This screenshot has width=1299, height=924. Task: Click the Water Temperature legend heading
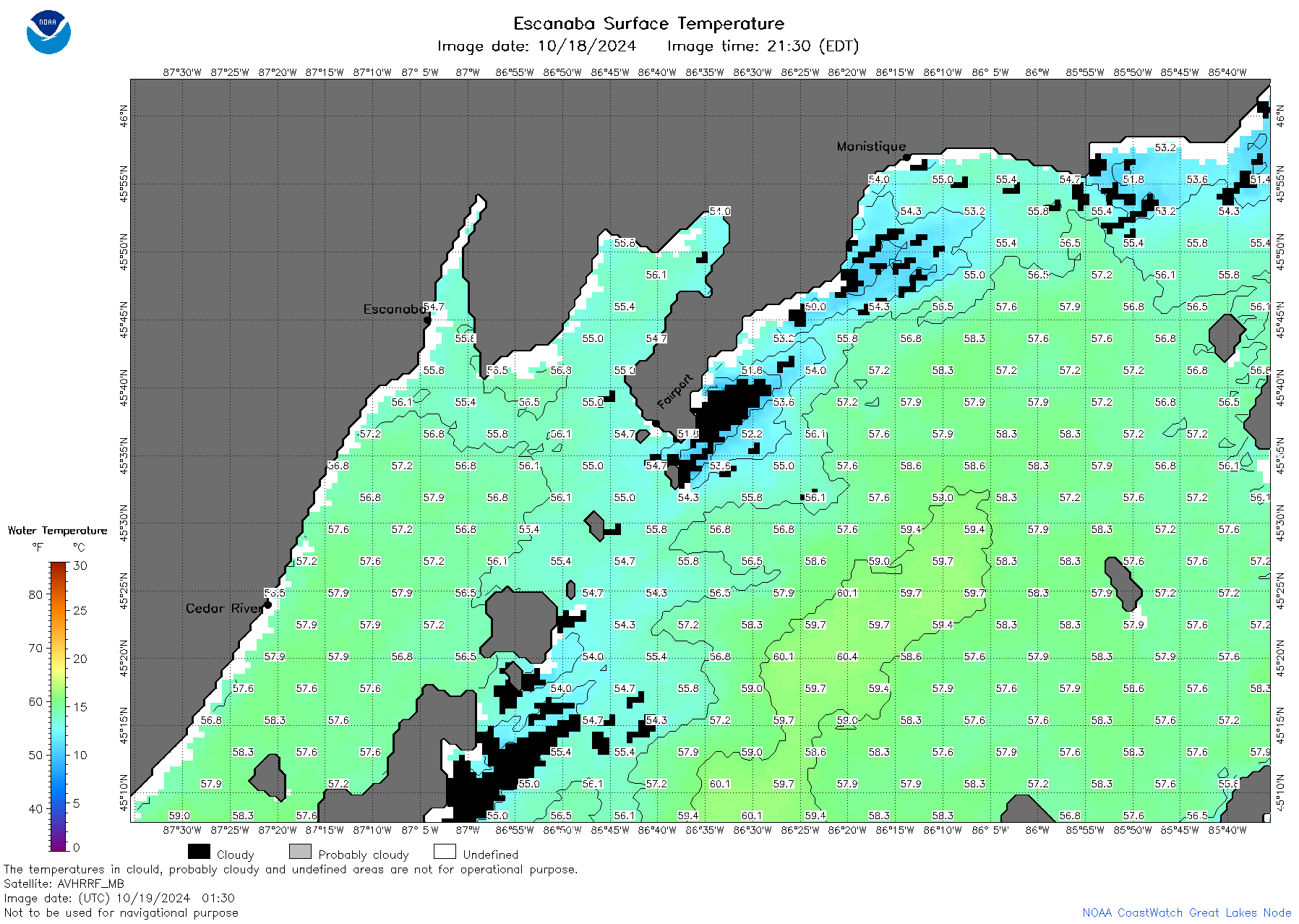pyautogui.click(x=57, y=531)
